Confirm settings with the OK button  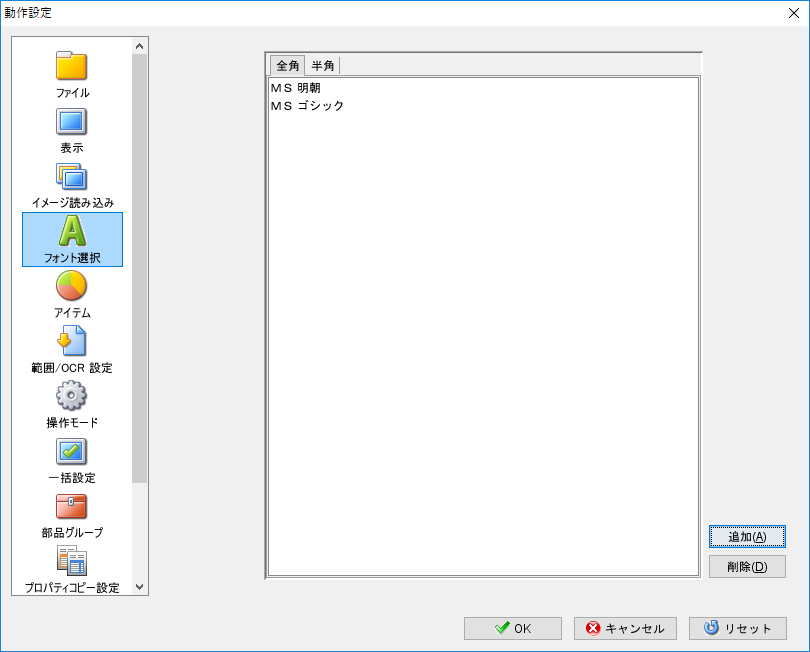coord(512,628)
